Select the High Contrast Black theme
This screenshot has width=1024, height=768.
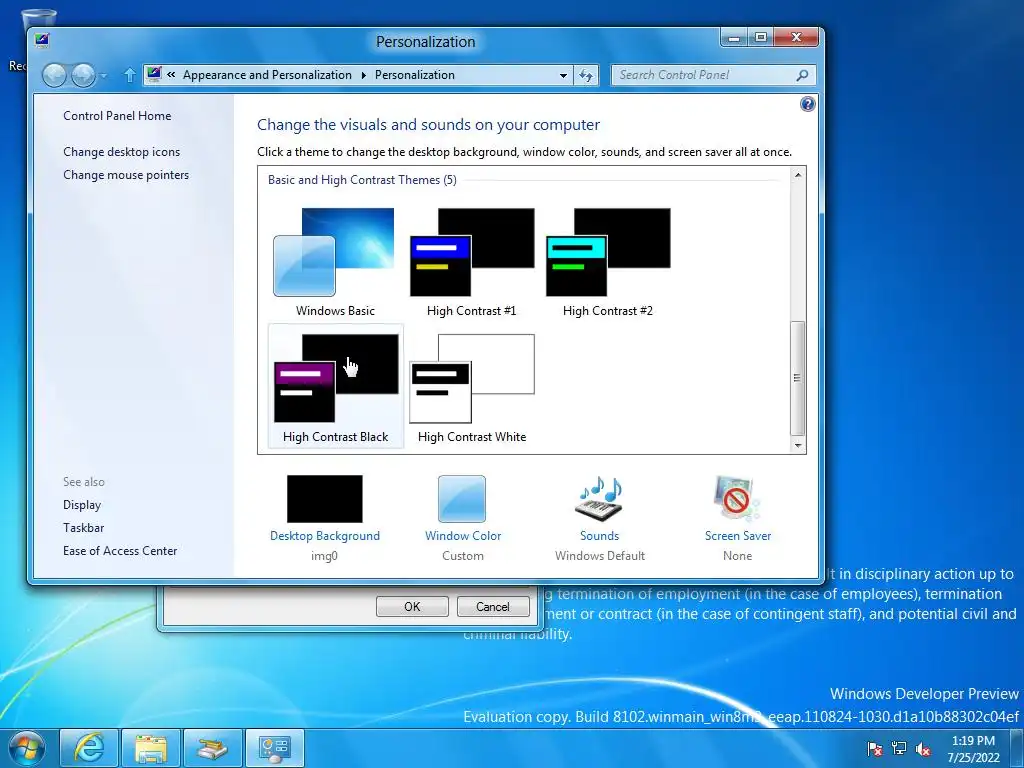(336, 387)
